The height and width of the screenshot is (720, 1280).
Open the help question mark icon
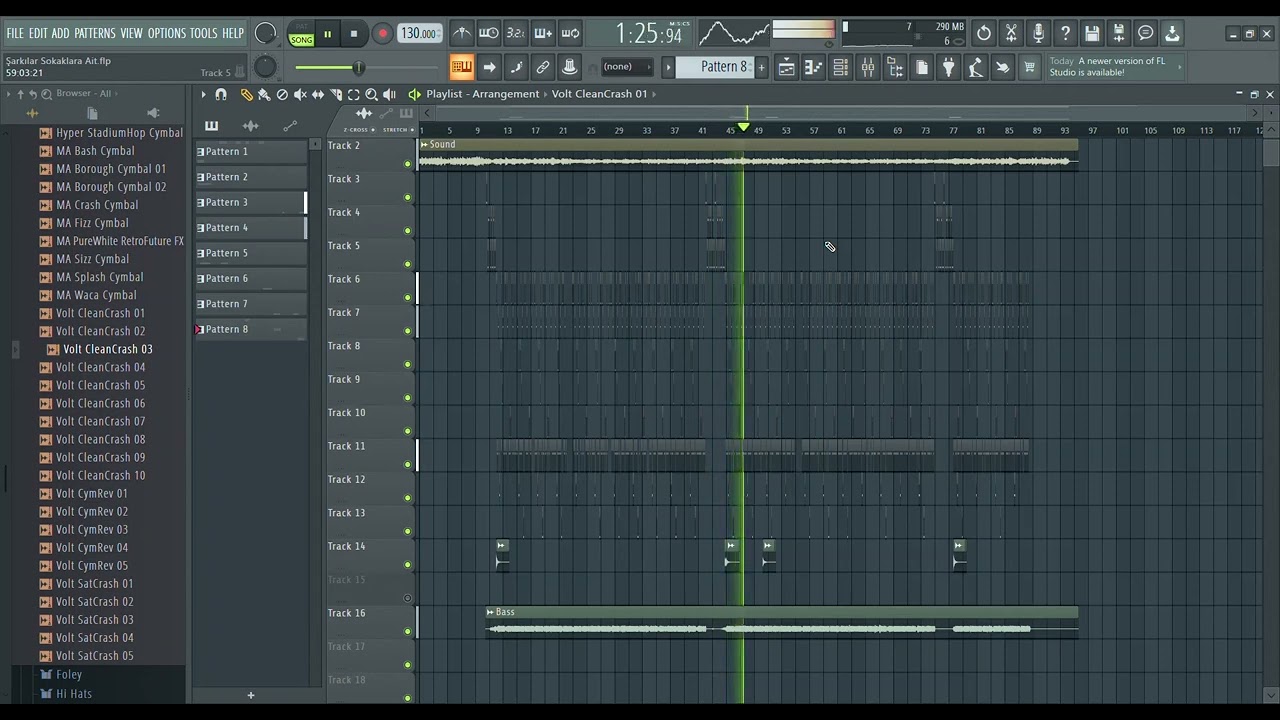tap(1065, 33)
